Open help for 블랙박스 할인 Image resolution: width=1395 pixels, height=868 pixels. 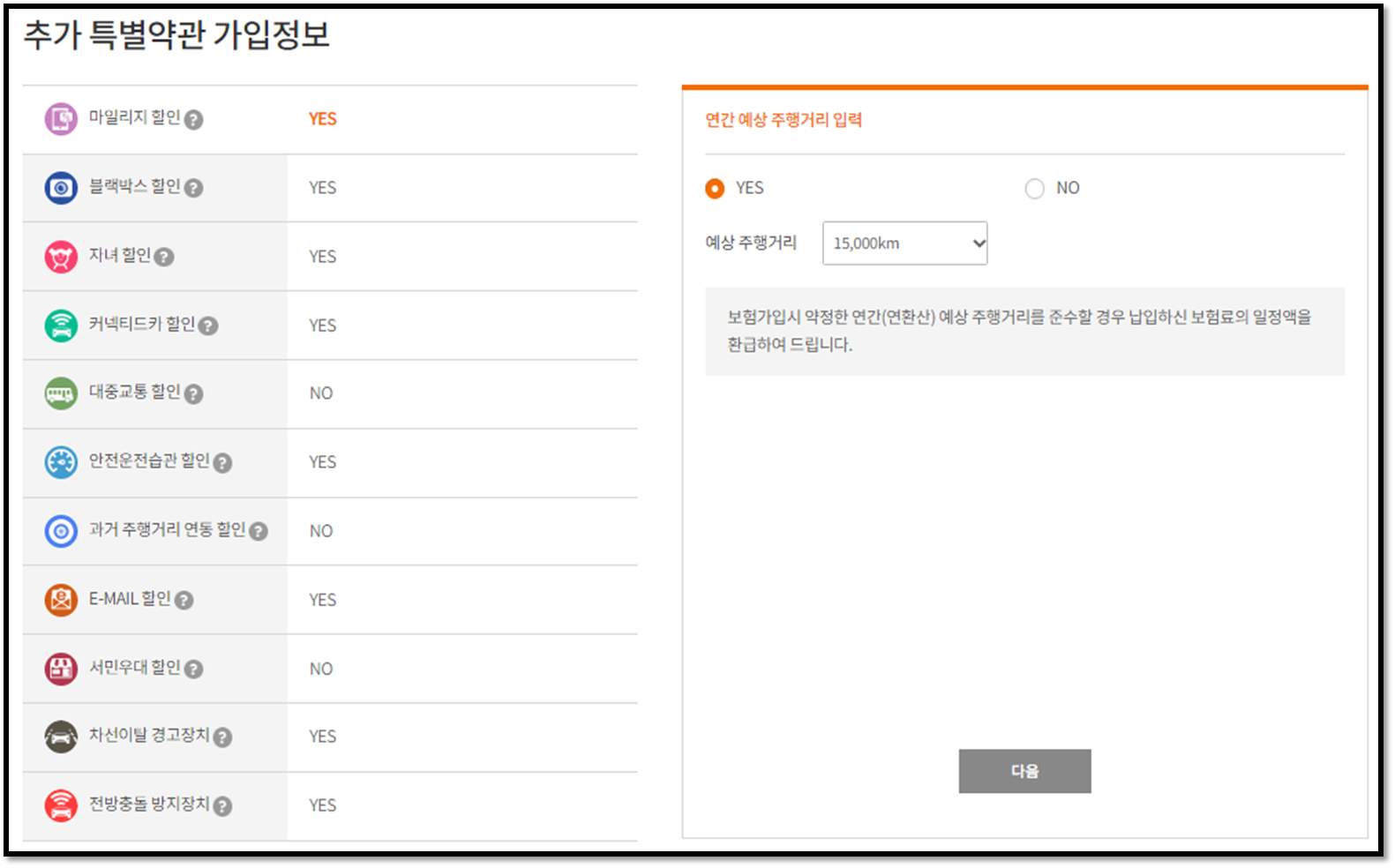(194, 188)
